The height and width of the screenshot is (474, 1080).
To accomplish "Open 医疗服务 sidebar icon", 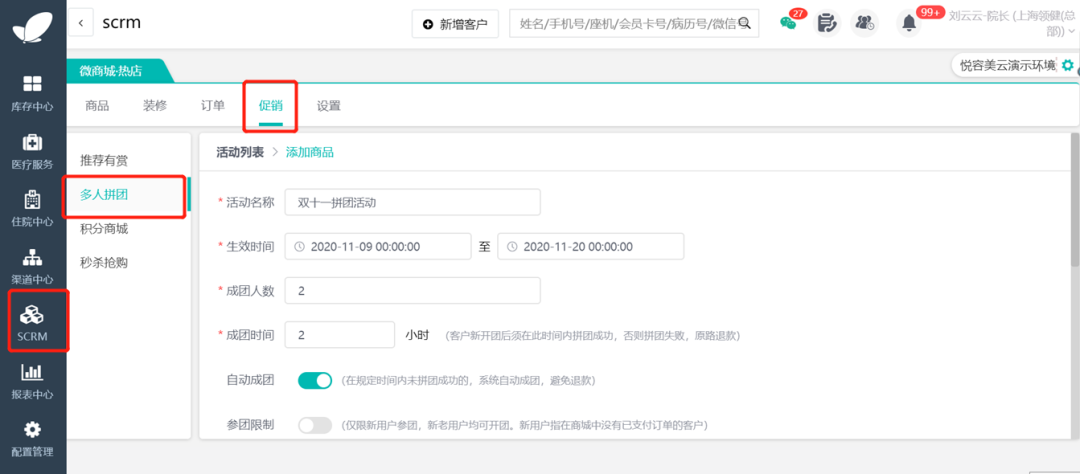I will pos(32,142).
